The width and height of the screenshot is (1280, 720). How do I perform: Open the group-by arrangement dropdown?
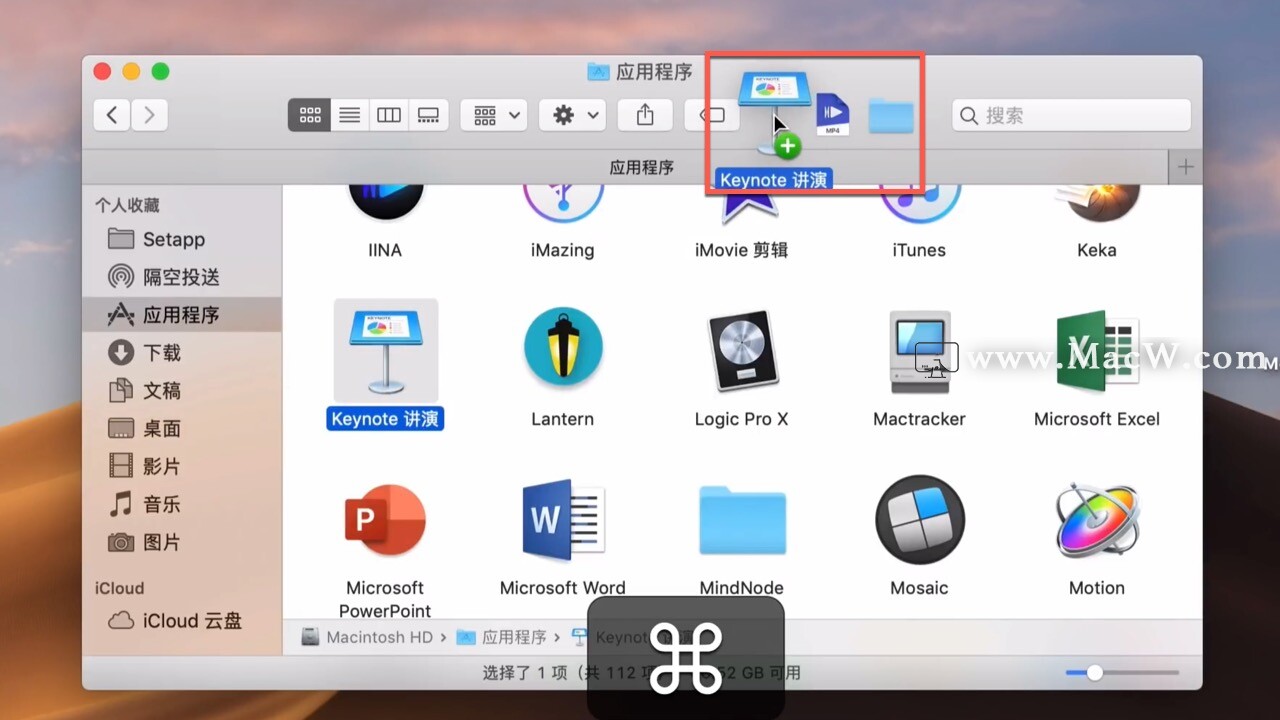[494, 115]
